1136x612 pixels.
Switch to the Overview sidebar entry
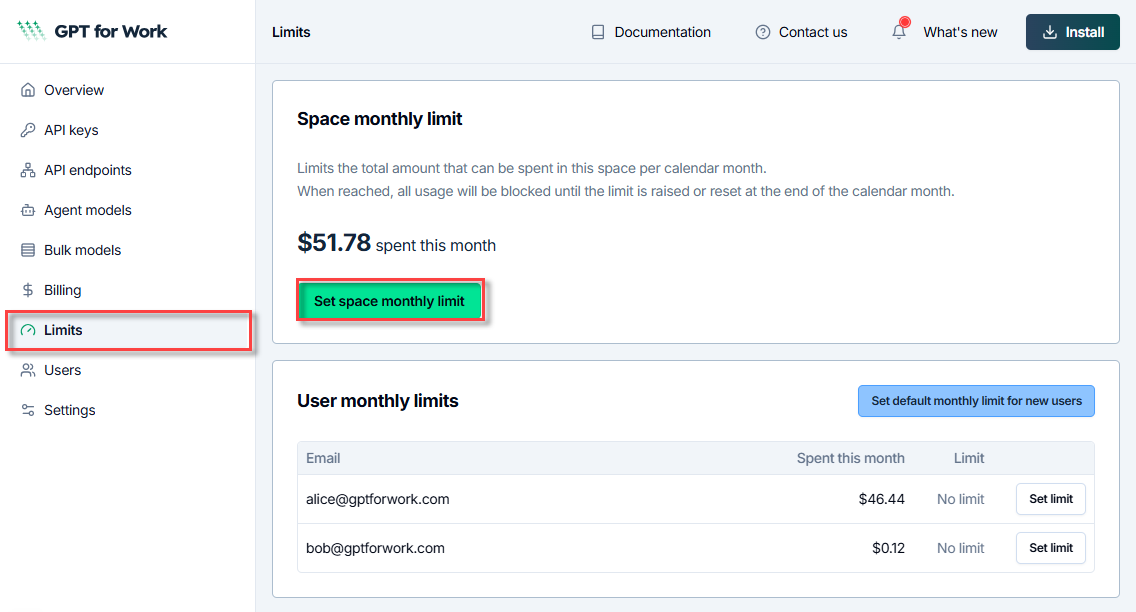pos(72,90)
